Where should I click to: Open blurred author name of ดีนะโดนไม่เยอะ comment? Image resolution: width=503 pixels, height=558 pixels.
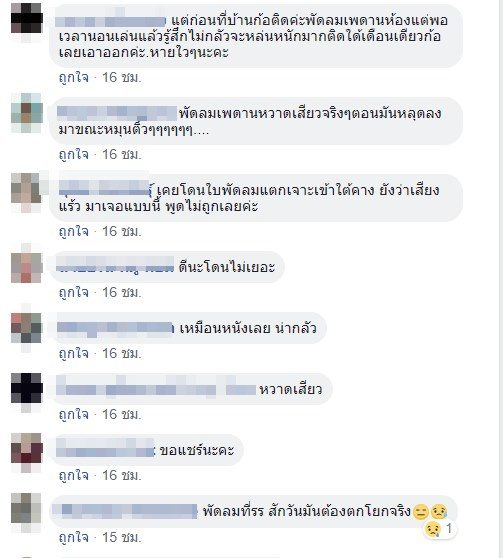pyautogui.click(x=115, y=267)
